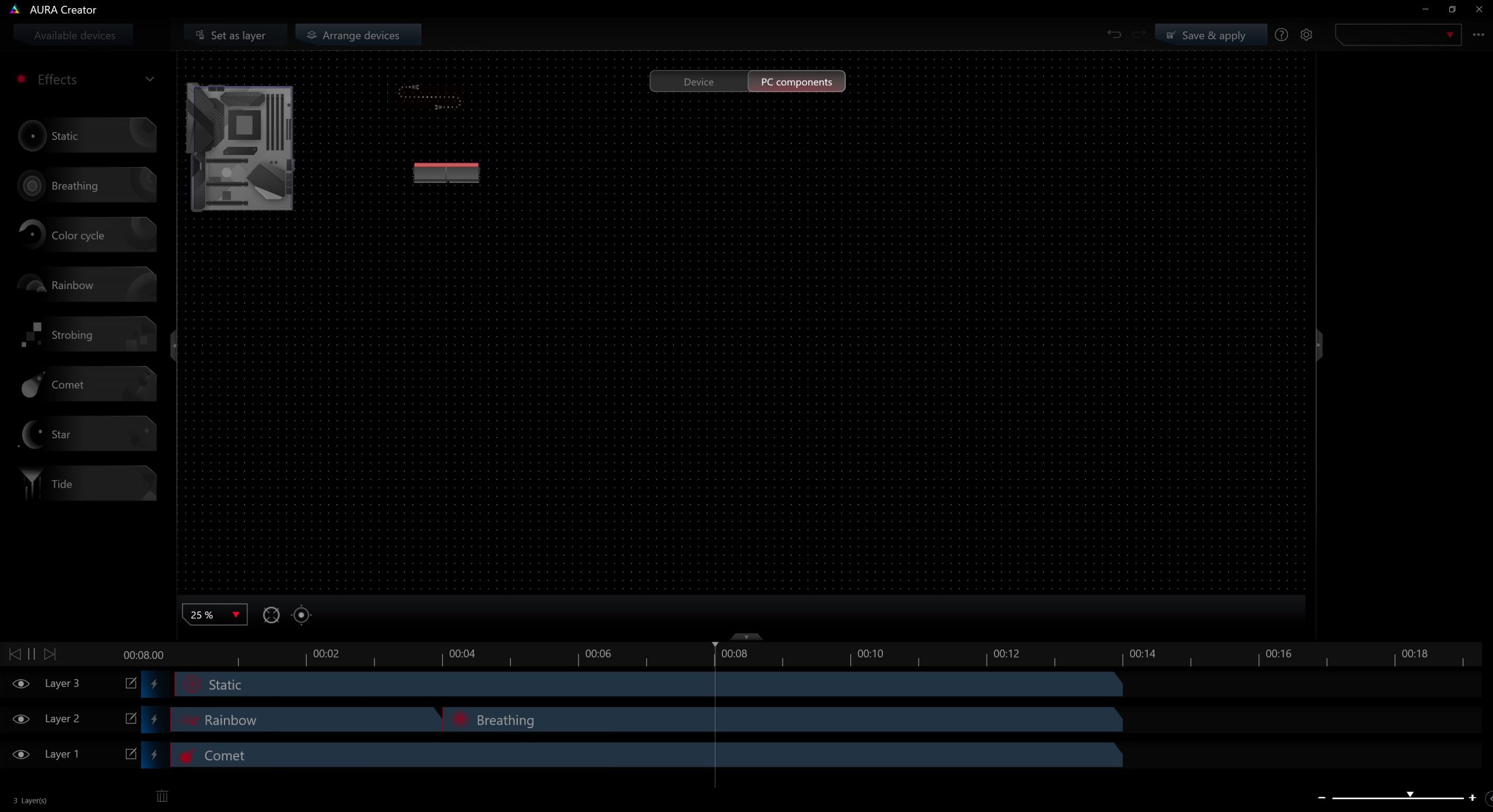Redo the last action
The image size is (1493, 812).
1138,35
